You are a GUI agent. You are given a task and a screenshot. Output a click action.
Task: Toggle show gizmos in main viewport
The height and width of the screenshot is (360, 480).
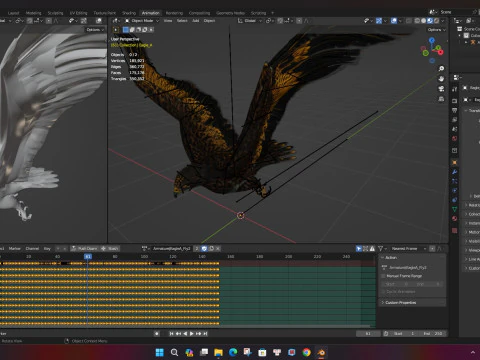(379, 21)
